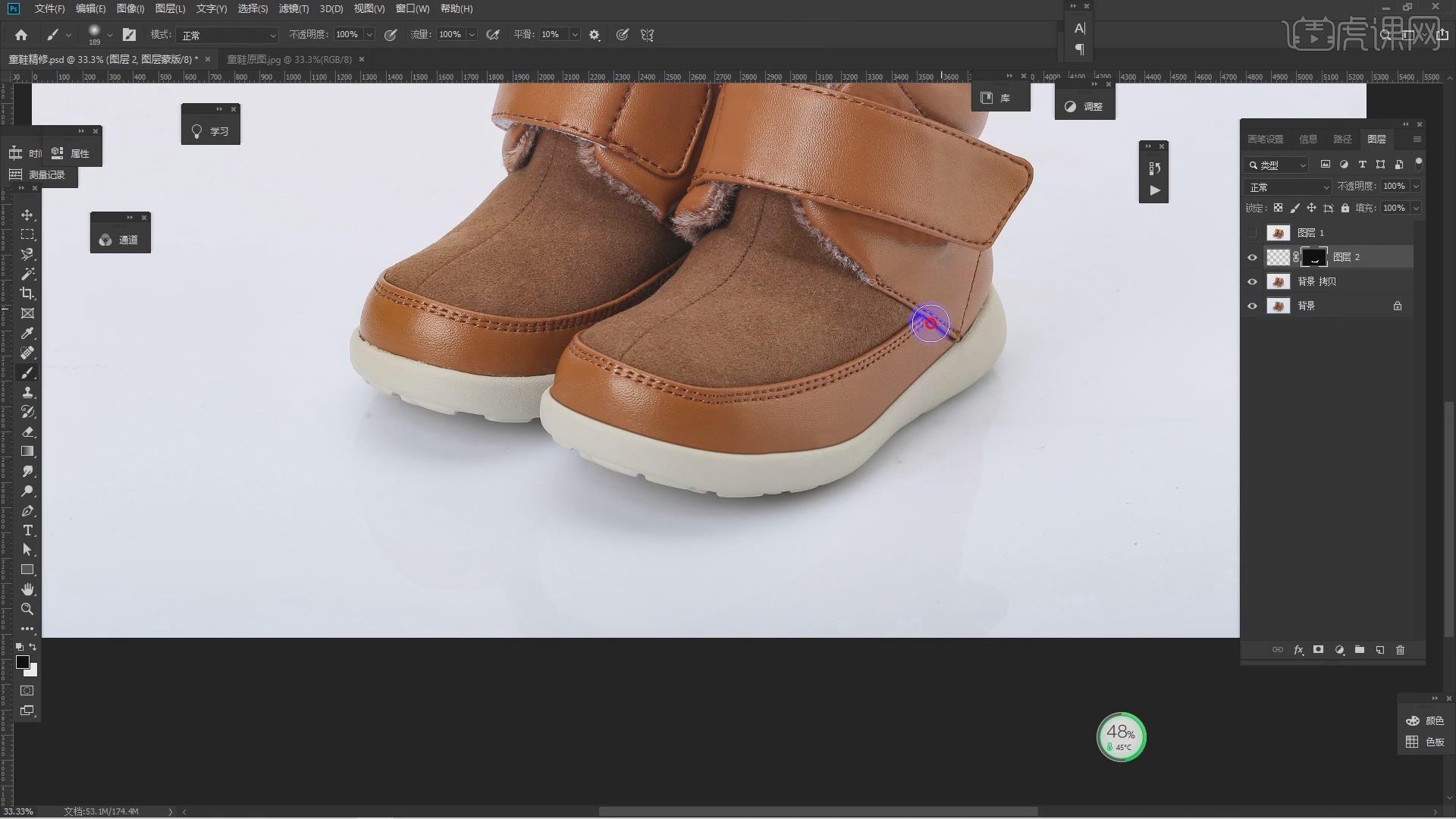
Task: Select the Rectangular Marquee tool
Action: coord(27,234)
